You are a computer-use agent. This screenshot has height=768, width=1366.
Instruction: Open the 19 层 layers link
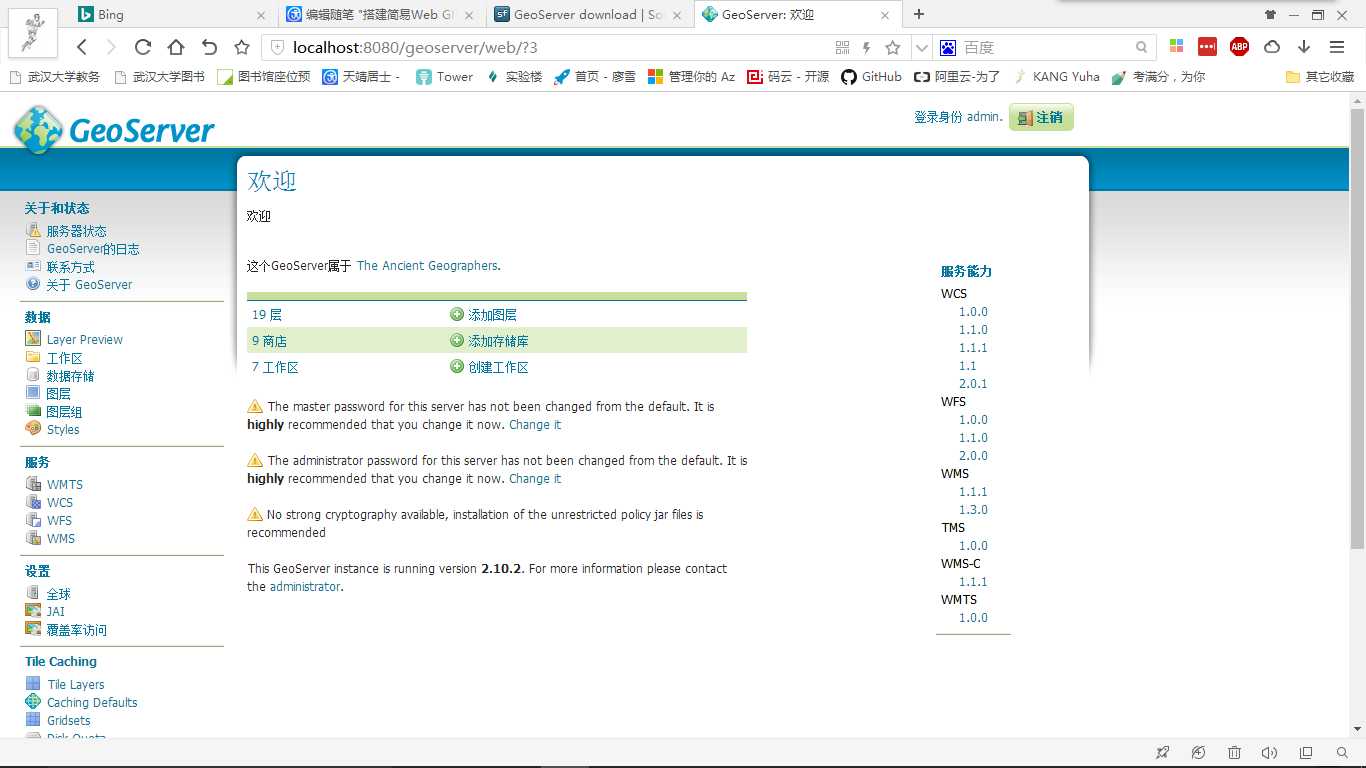(267, 315)
